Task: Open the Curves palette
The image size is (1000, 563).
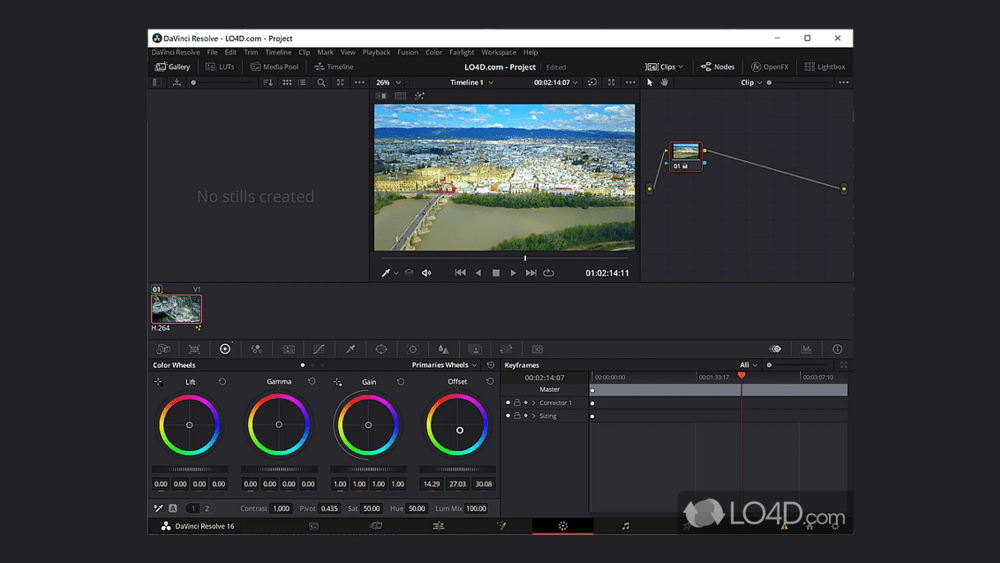Action: pyautogui.click(x=319, y=349)
